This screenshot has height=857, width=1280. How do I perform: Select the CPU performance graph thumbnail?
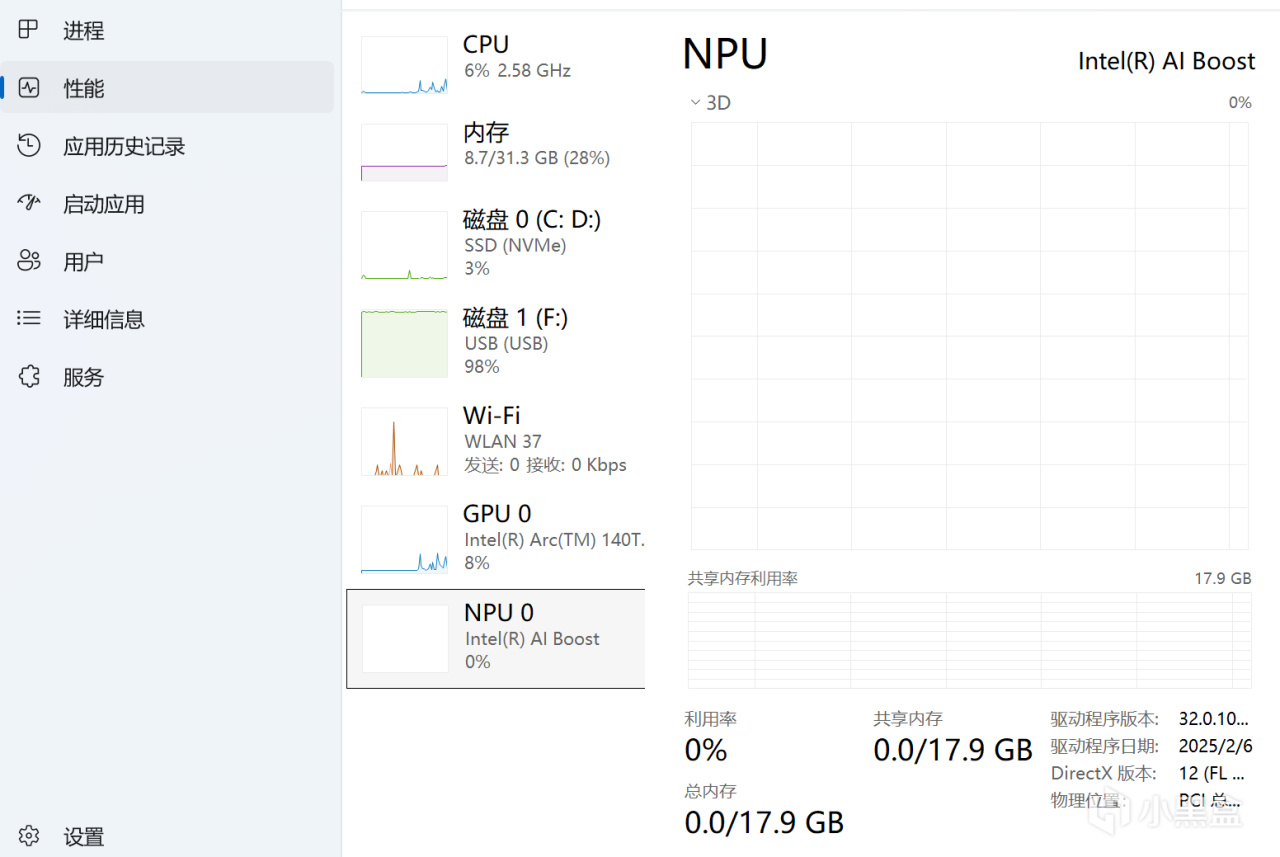click(x=404, y=66)
